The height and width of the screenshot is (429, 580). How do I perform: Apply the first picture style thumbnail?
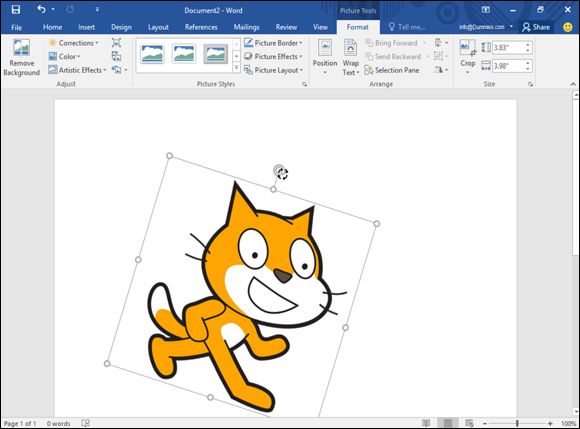coord(152,54)
